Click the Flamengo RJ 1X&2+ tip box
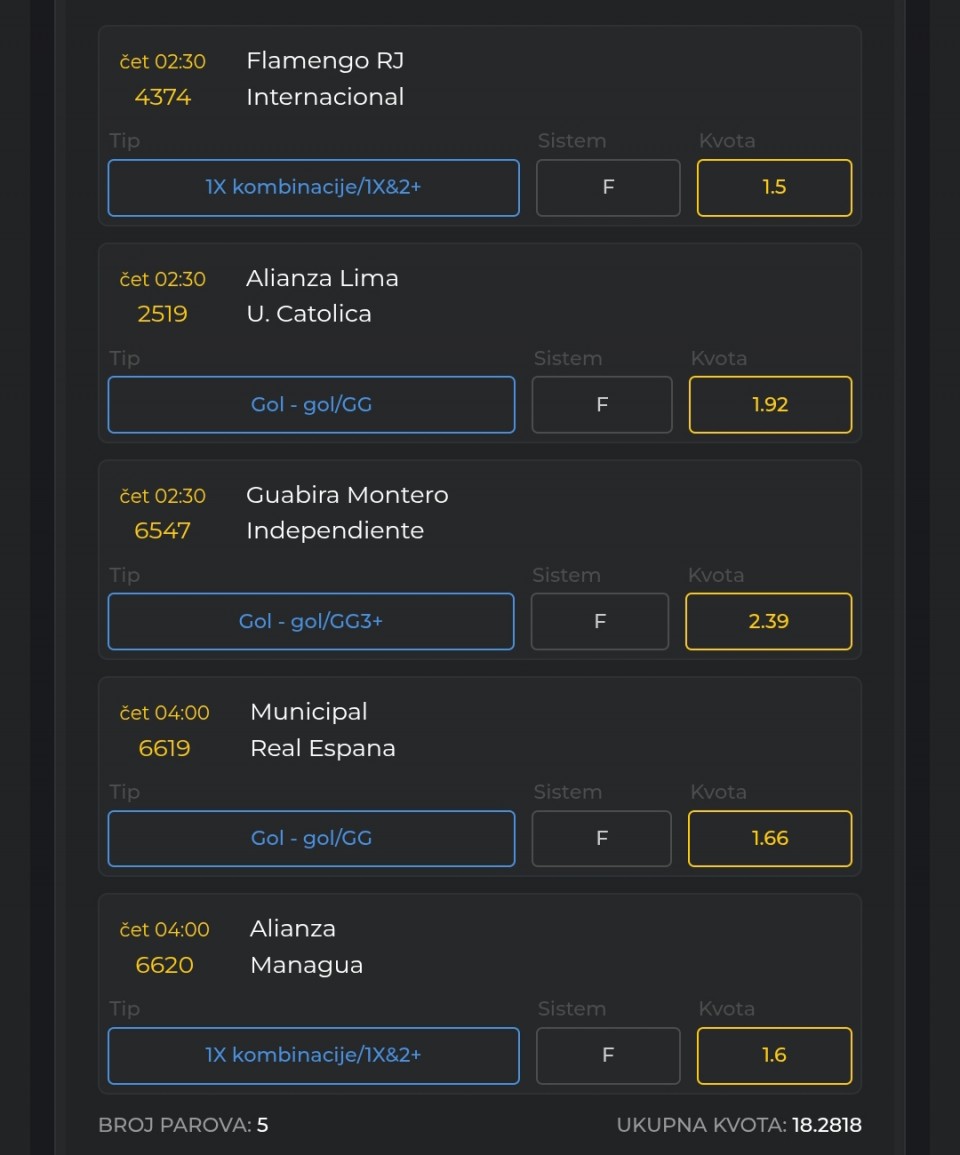This screenshot has width=960, height=1155. (x=313, y=188)
